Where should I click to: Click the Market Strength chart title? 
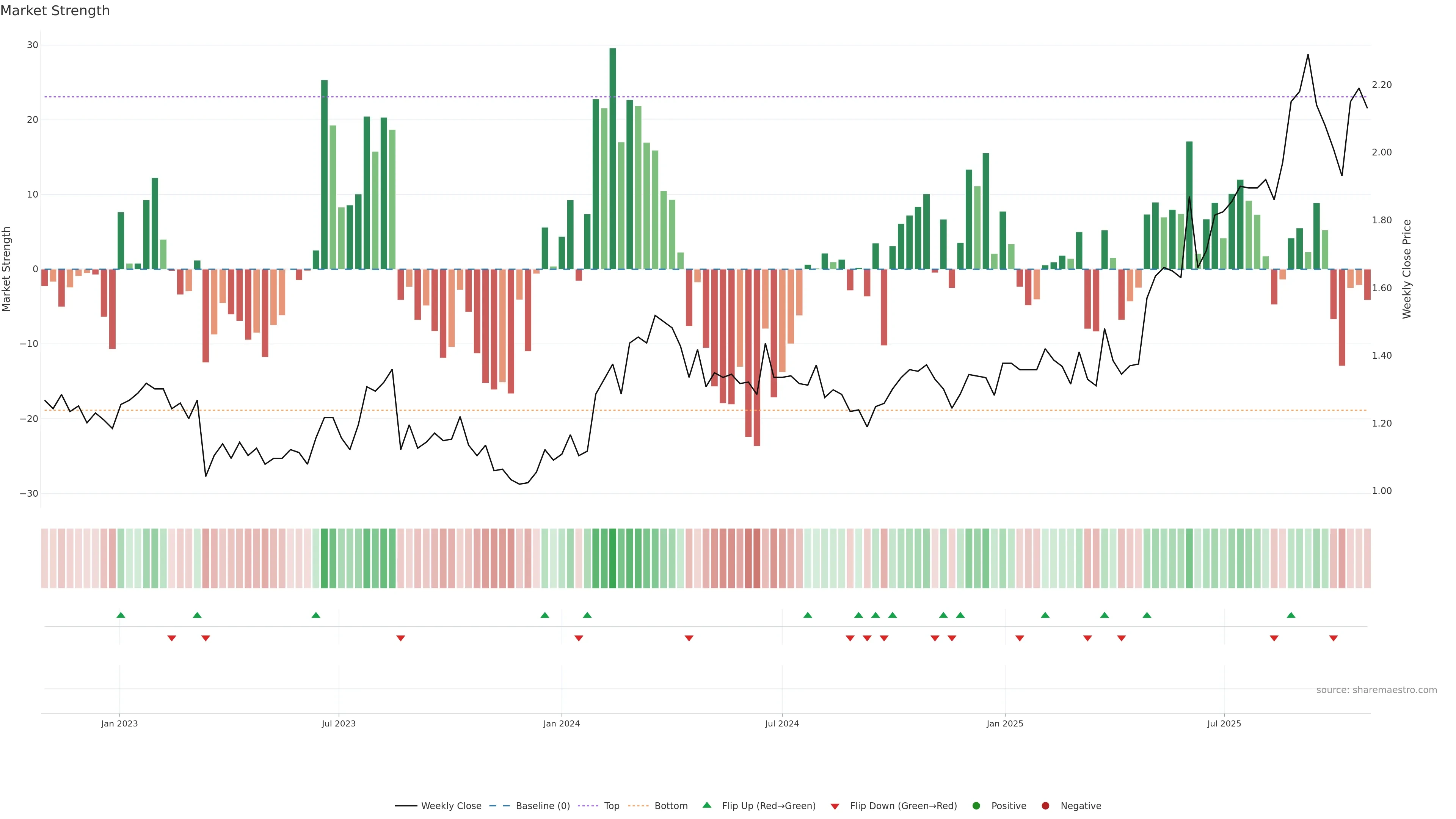(55, 11)
